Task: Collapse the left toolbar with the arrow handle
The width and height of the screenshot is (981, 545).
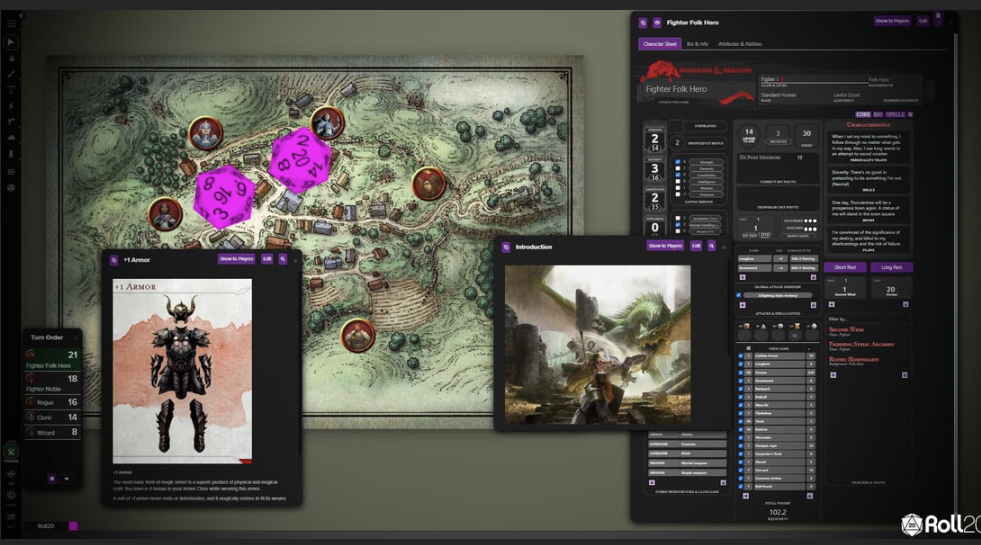Action: pyautogui.click(x=21, y=15)
